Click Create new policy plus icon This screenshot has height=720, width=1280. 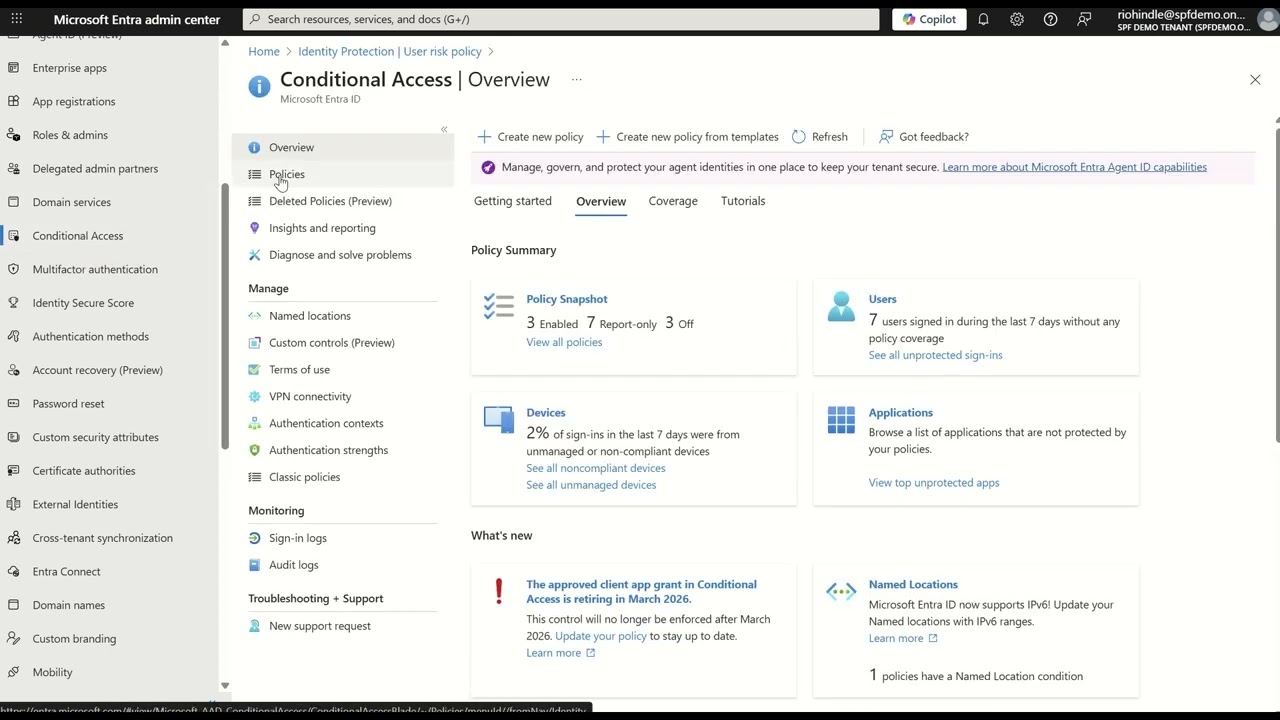coord(484,137)
